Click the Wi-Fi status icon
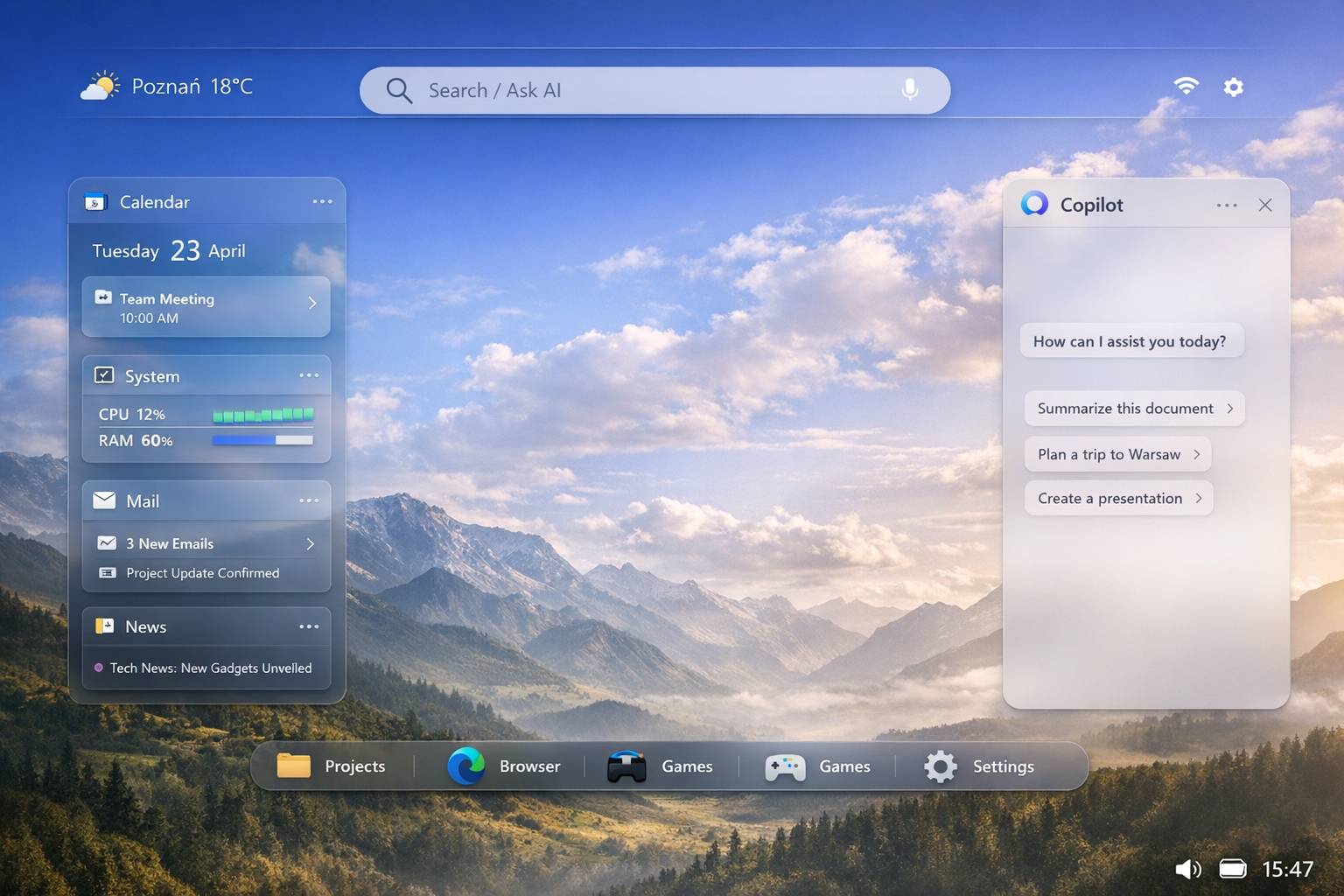The image size is (1344, 896). tap(1186, 86)
